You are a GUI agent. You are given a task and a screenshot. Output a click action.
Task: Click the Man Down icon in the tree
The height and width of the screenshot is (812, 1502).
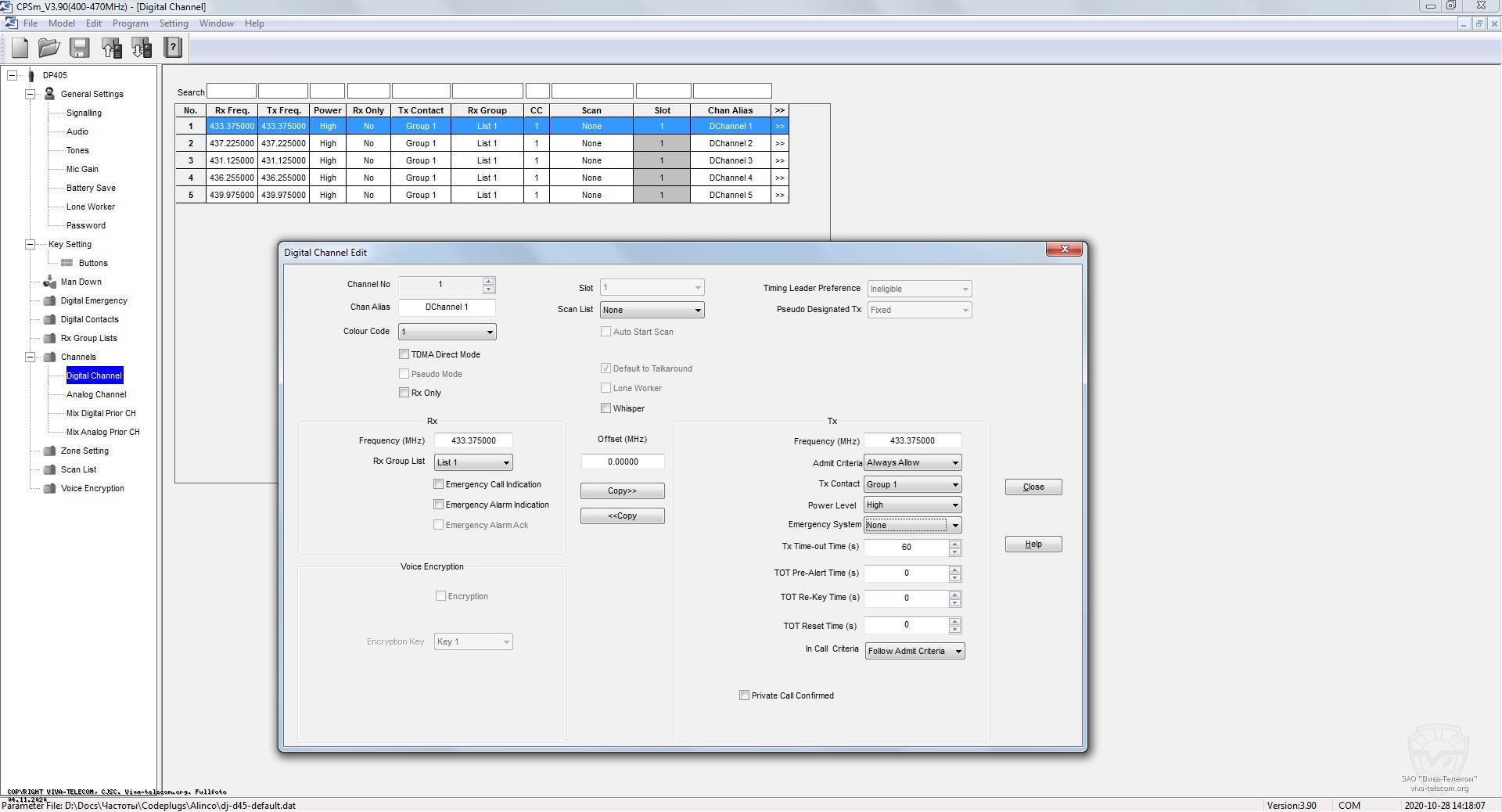[x=49, y=282]
